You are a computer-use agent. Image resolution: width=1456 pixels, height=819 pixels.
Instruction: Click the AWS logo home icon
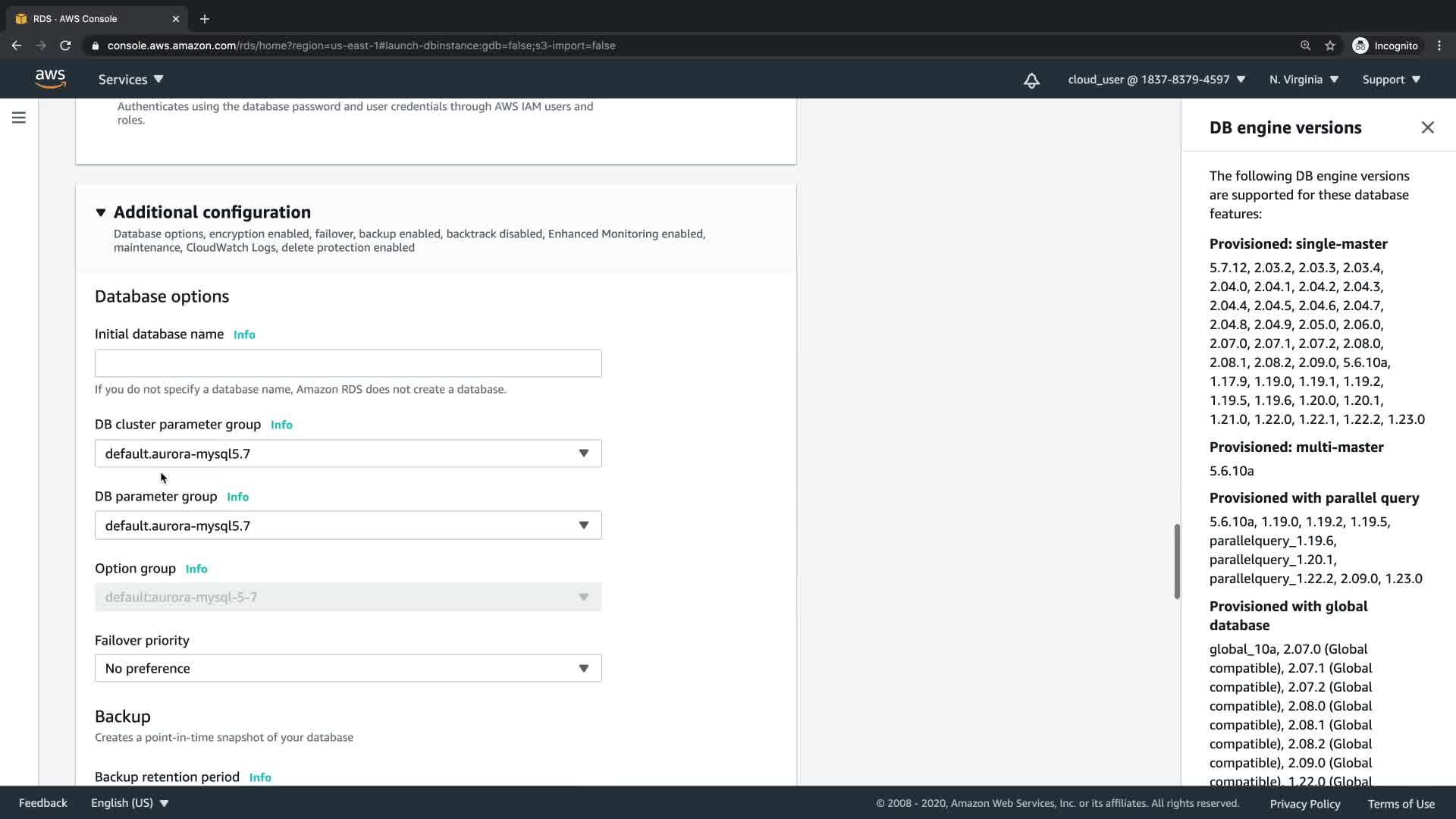[50, 79]
